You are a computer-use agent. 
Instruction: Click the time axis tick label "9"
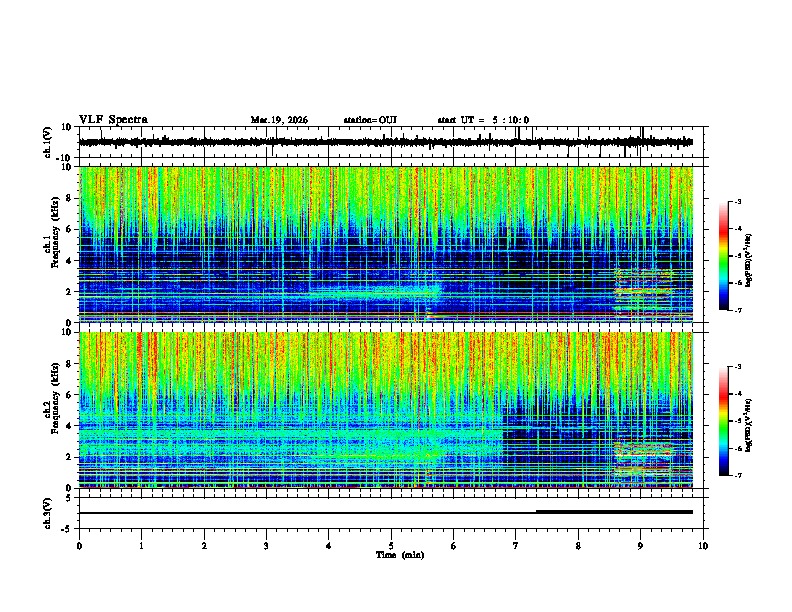[640, 545]
